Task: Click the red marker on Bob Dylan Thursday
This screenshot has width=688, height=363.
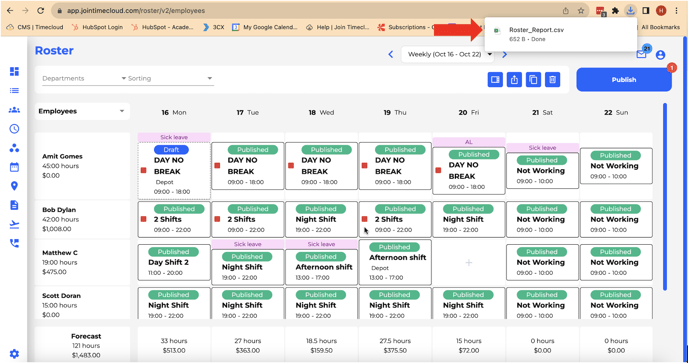Action: pos(365,219)
